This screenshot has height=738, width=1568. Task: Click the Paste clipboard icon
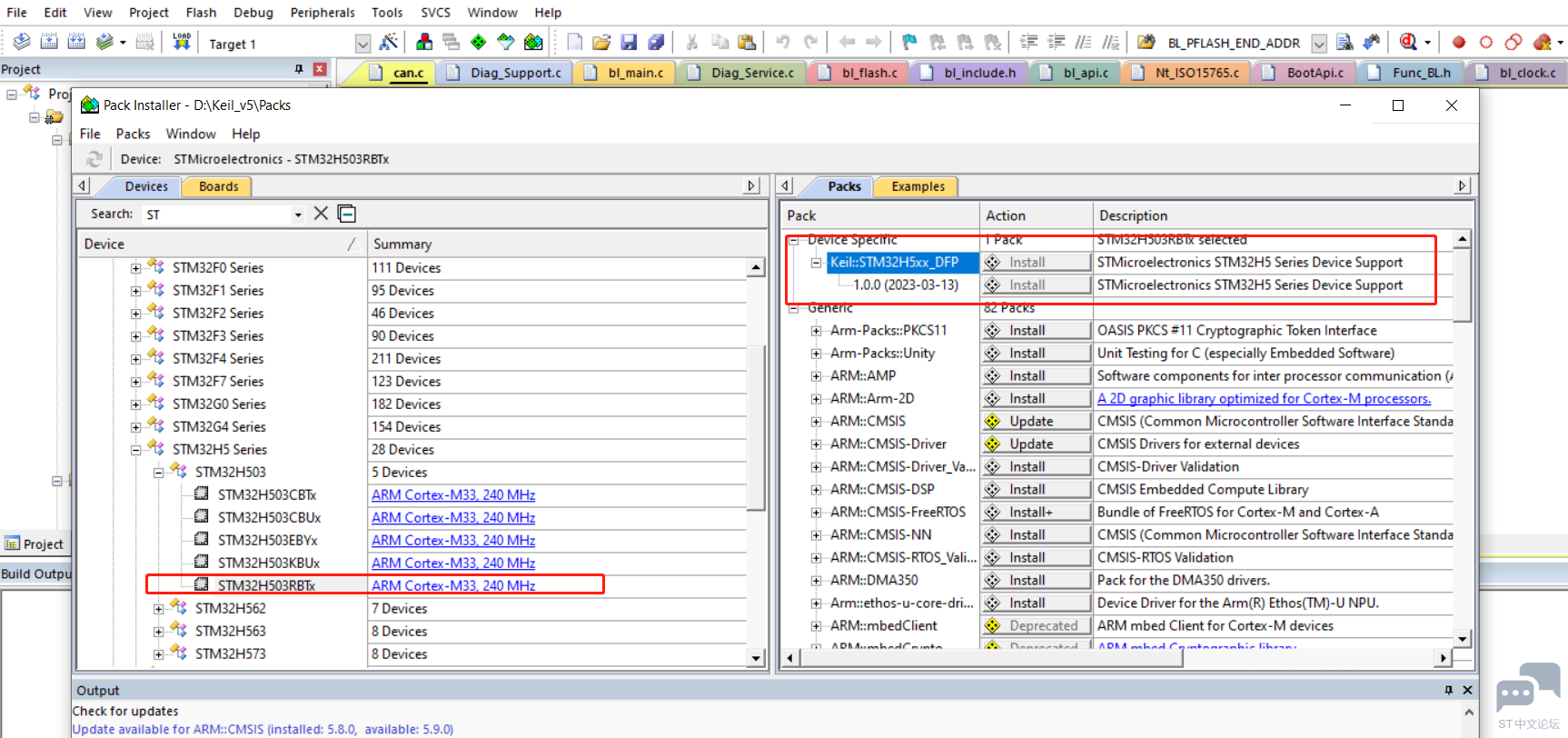[x=747, y=42]
